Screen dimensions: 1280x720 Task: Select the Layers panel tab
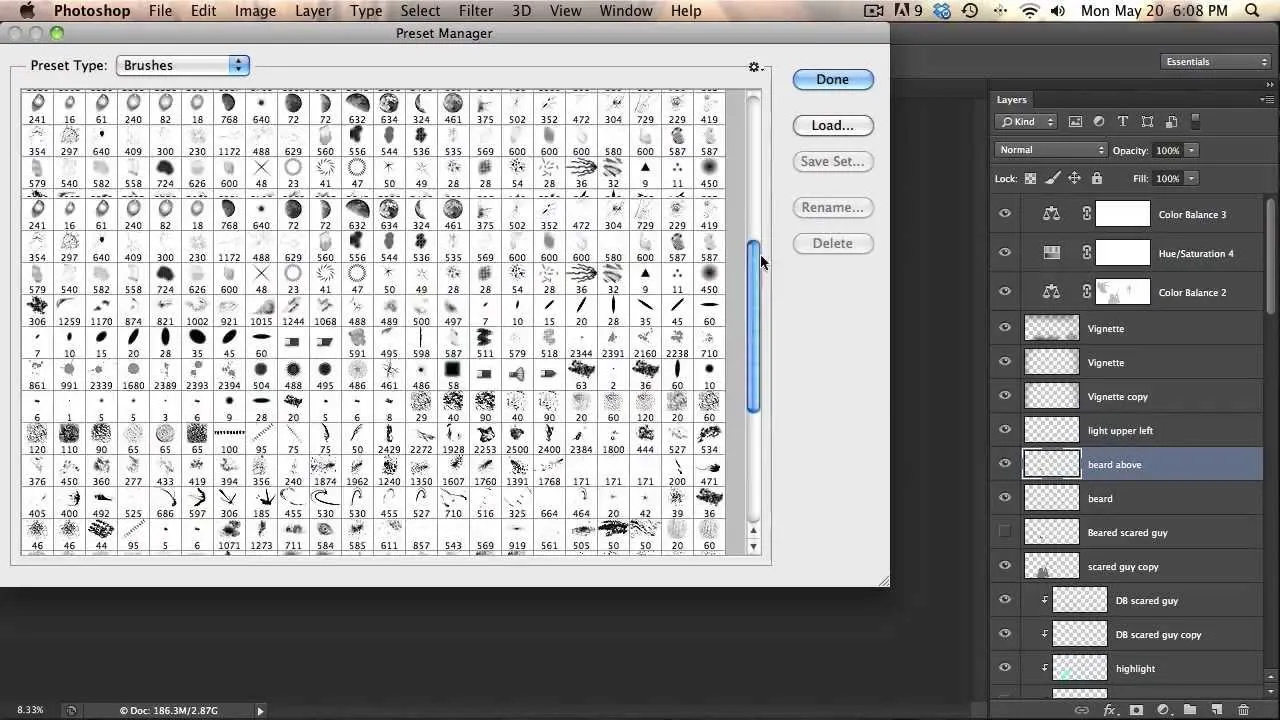1011,99
